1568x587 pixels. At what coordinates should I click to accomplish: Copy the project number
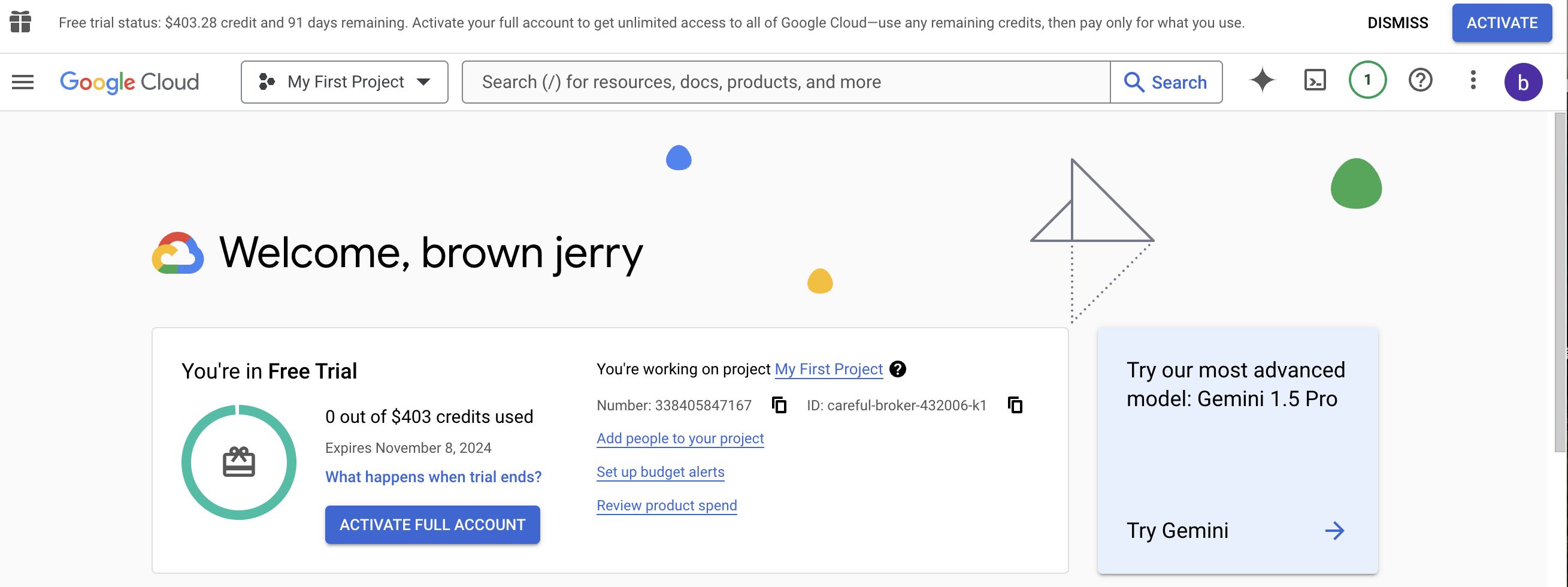coord(779,405)
